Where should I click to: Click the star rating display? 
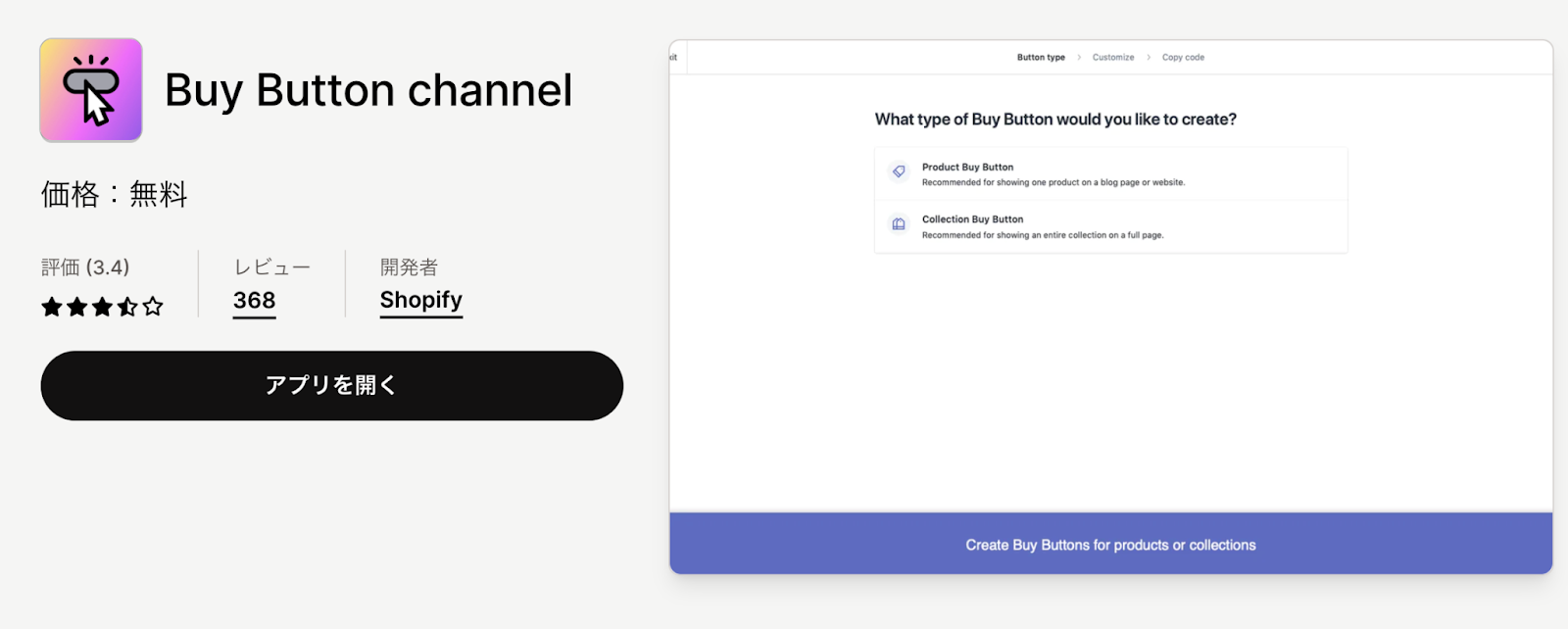(x=102, y=307)
